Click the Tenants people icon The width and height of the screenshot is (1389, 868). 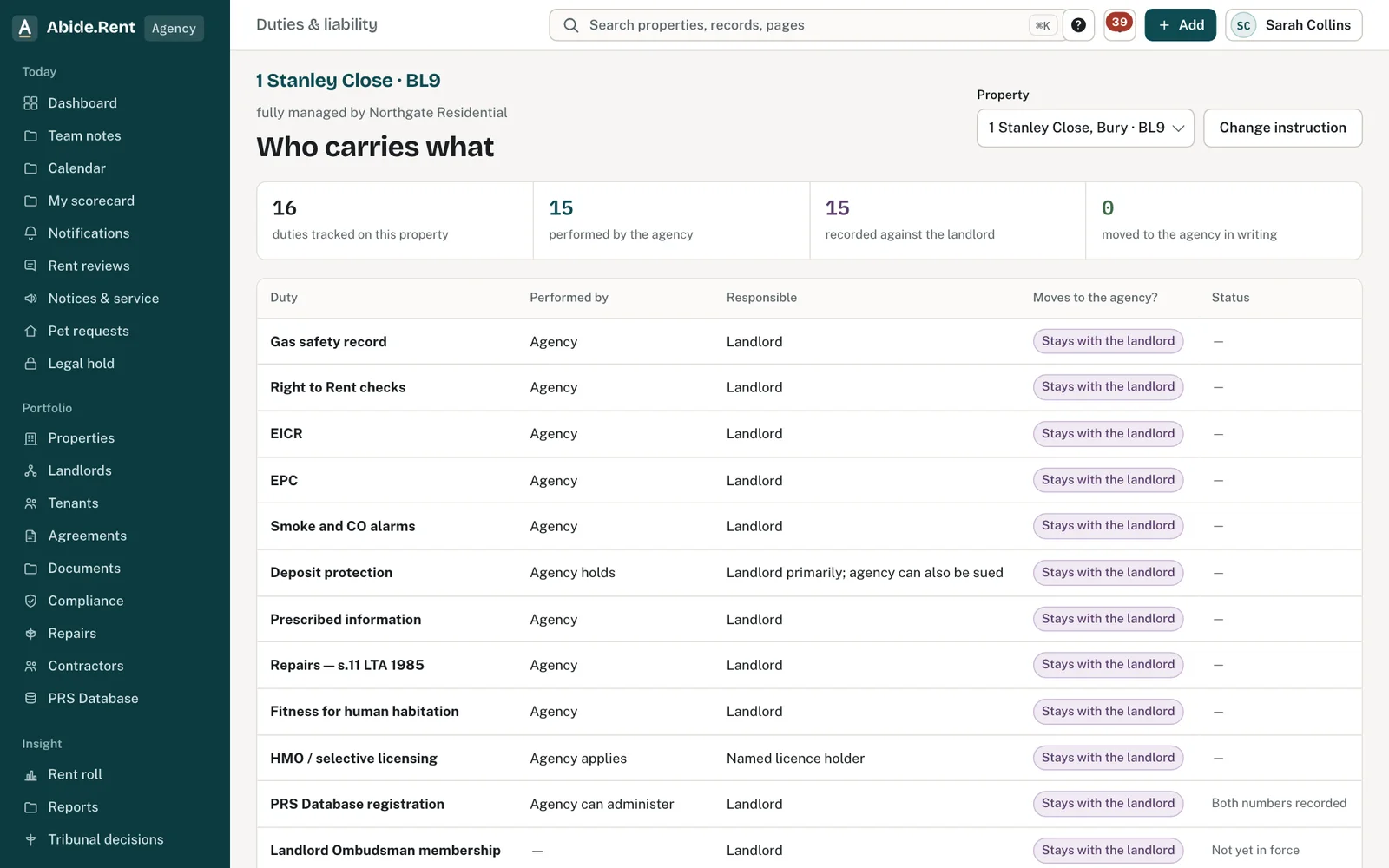tap(30, 503)
